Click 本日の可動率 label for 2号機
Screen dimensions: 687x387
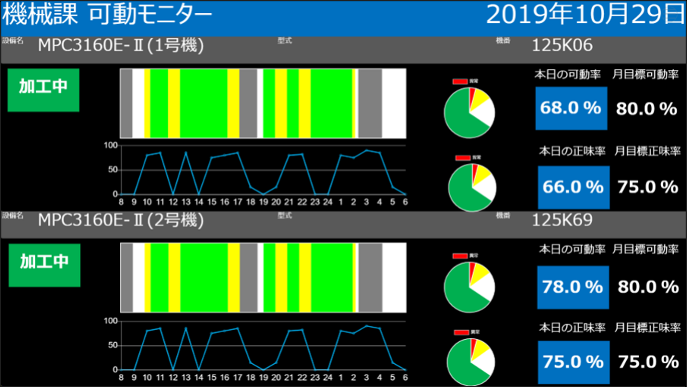pyautogui.click(x=572, y=250)
